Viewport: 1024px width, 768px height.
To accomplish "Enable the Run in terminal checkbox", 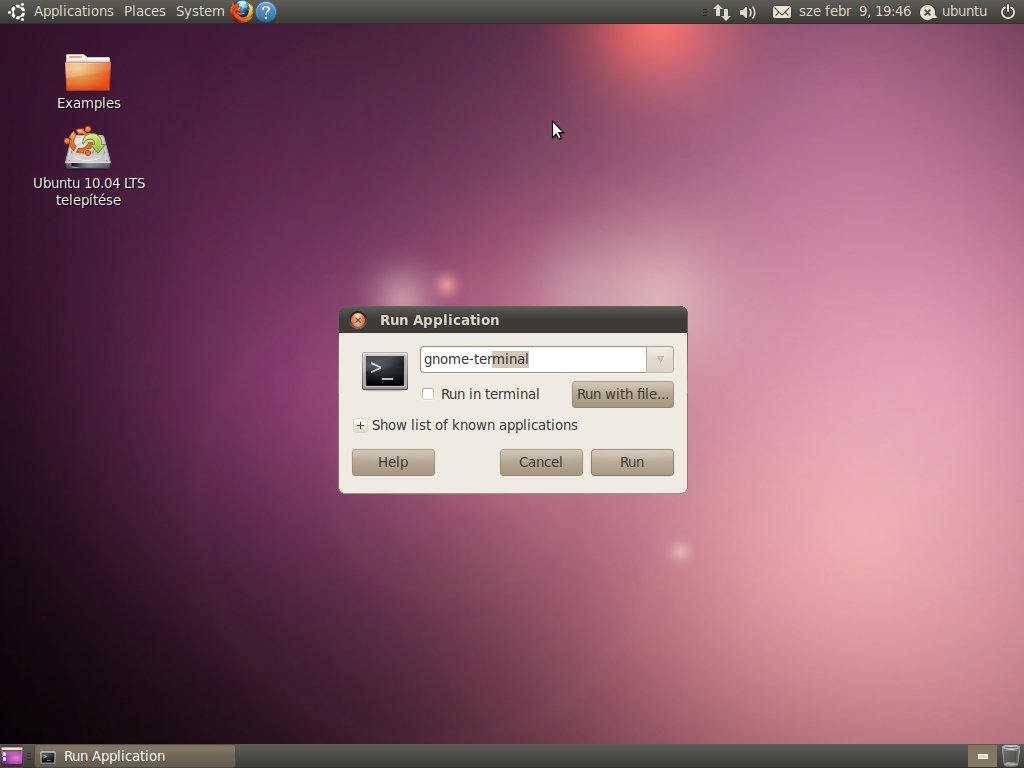I will click(428, 394).
